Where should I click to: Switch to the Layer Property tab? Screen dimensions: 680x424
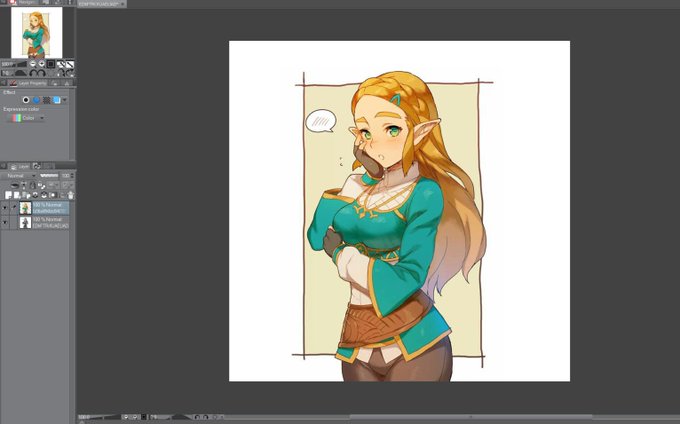pyautogui.click(x=29, y=83)
